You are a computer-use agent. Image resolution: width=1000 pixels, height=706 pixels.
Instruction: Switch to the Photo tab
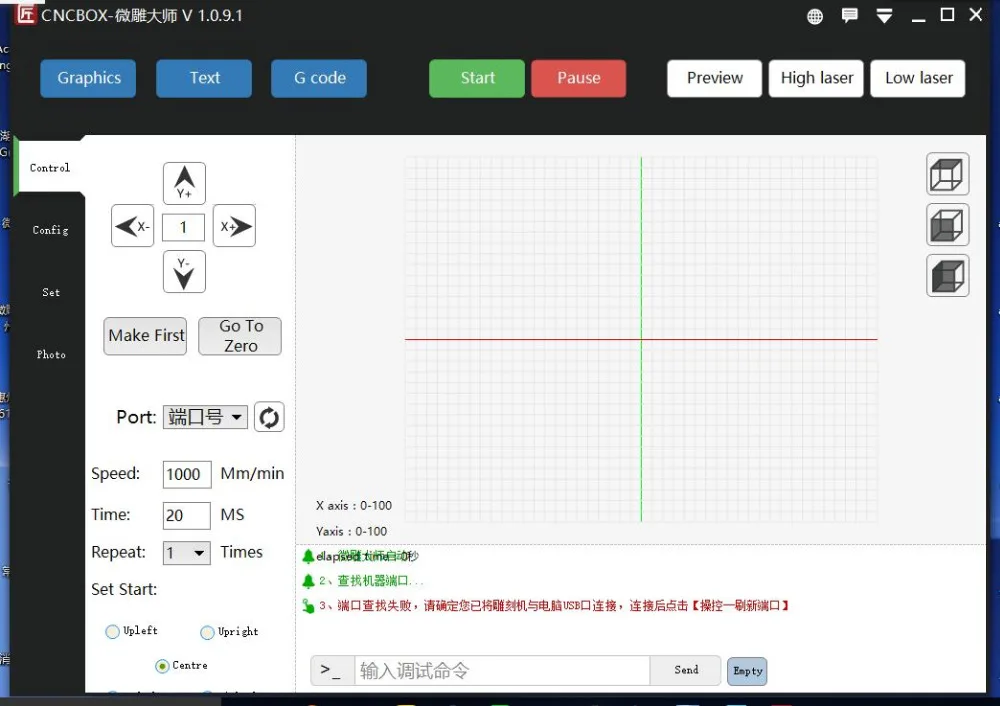(50, 355)
